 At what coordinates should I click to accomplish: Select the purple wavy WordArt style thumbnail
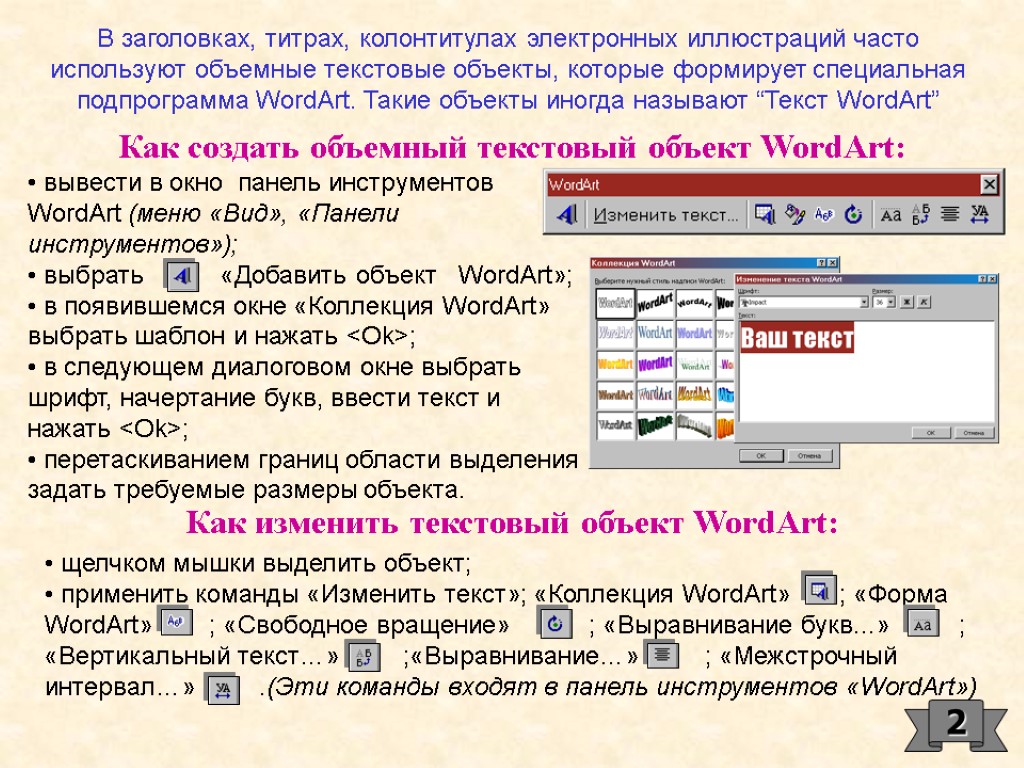[x=655, y=364]
